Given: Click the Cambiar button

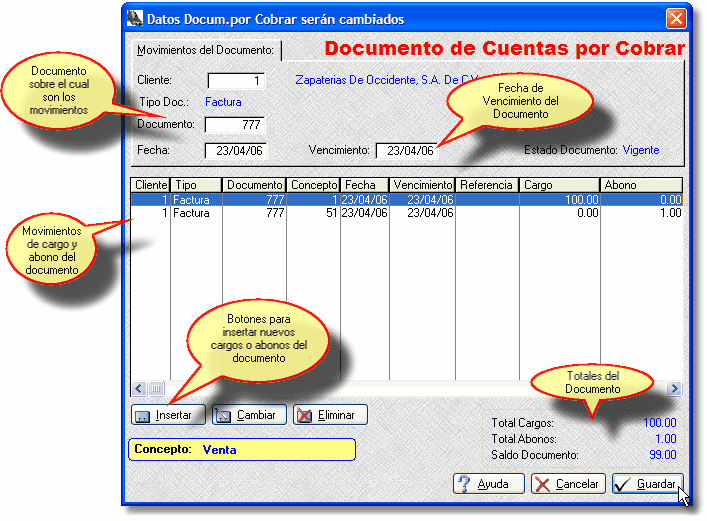Looking at the screenshot, I should 249,414.
